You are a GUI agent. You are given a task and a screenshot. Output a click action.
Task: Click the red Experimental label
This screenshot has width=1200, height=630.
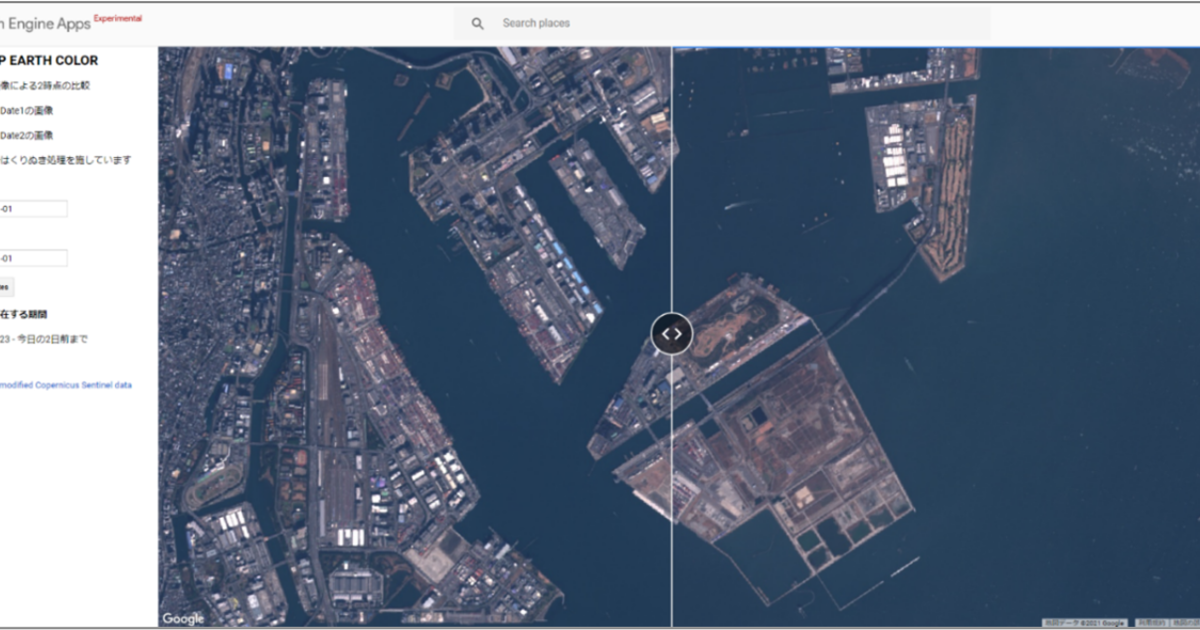click(118, 18)
